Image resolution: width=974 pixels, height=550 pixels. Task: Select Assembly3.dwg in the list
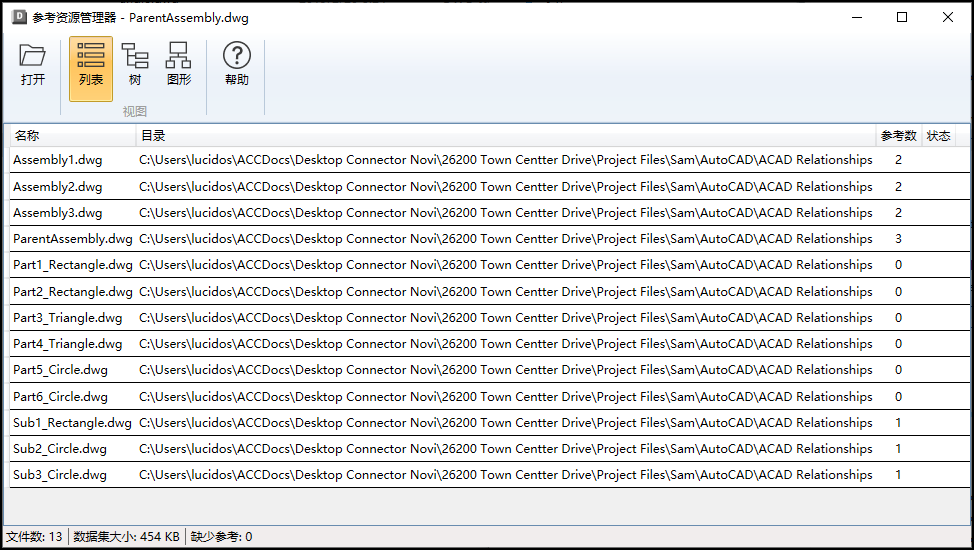tap(58, 213)
